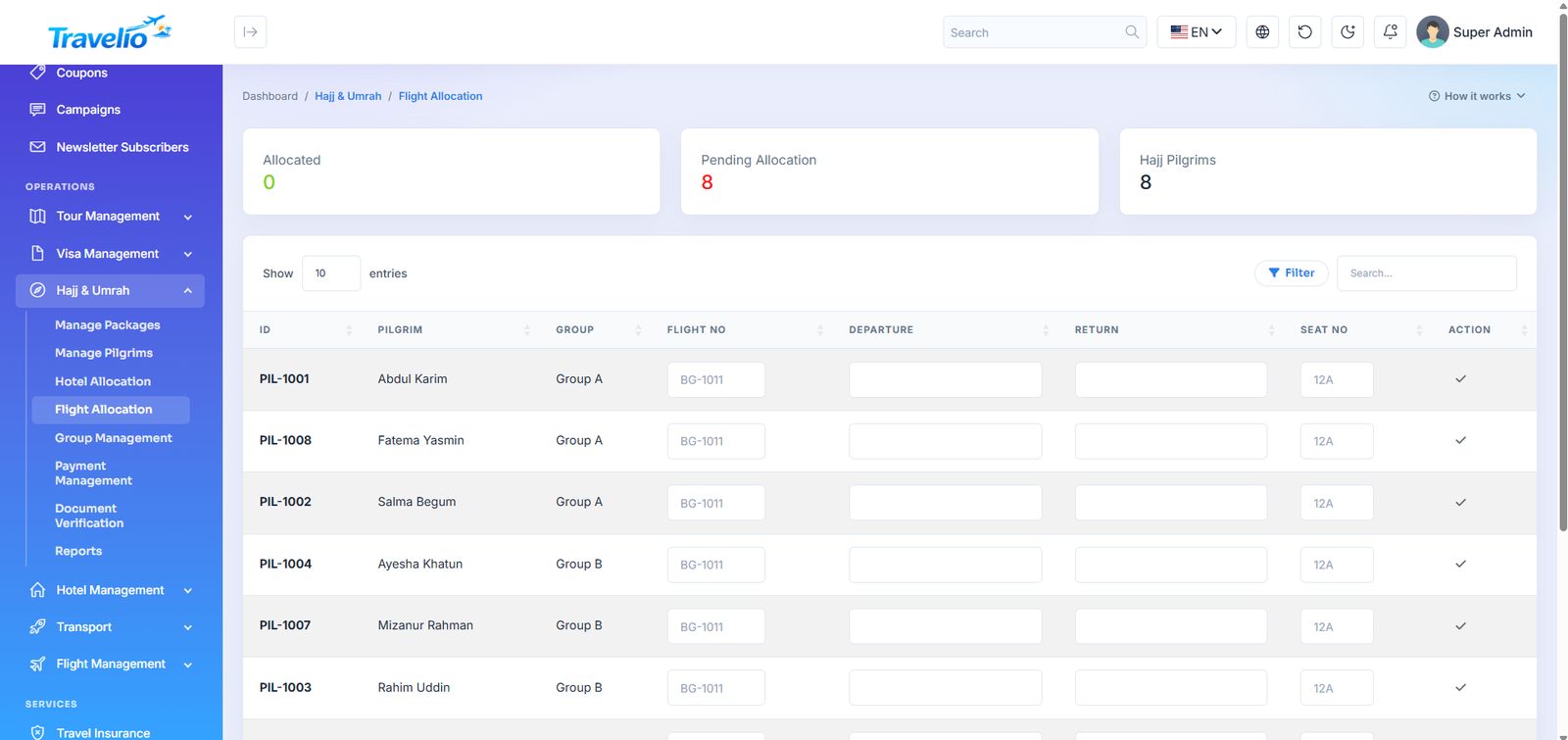Click the Hotel Management house icon

tap(37, 590)
